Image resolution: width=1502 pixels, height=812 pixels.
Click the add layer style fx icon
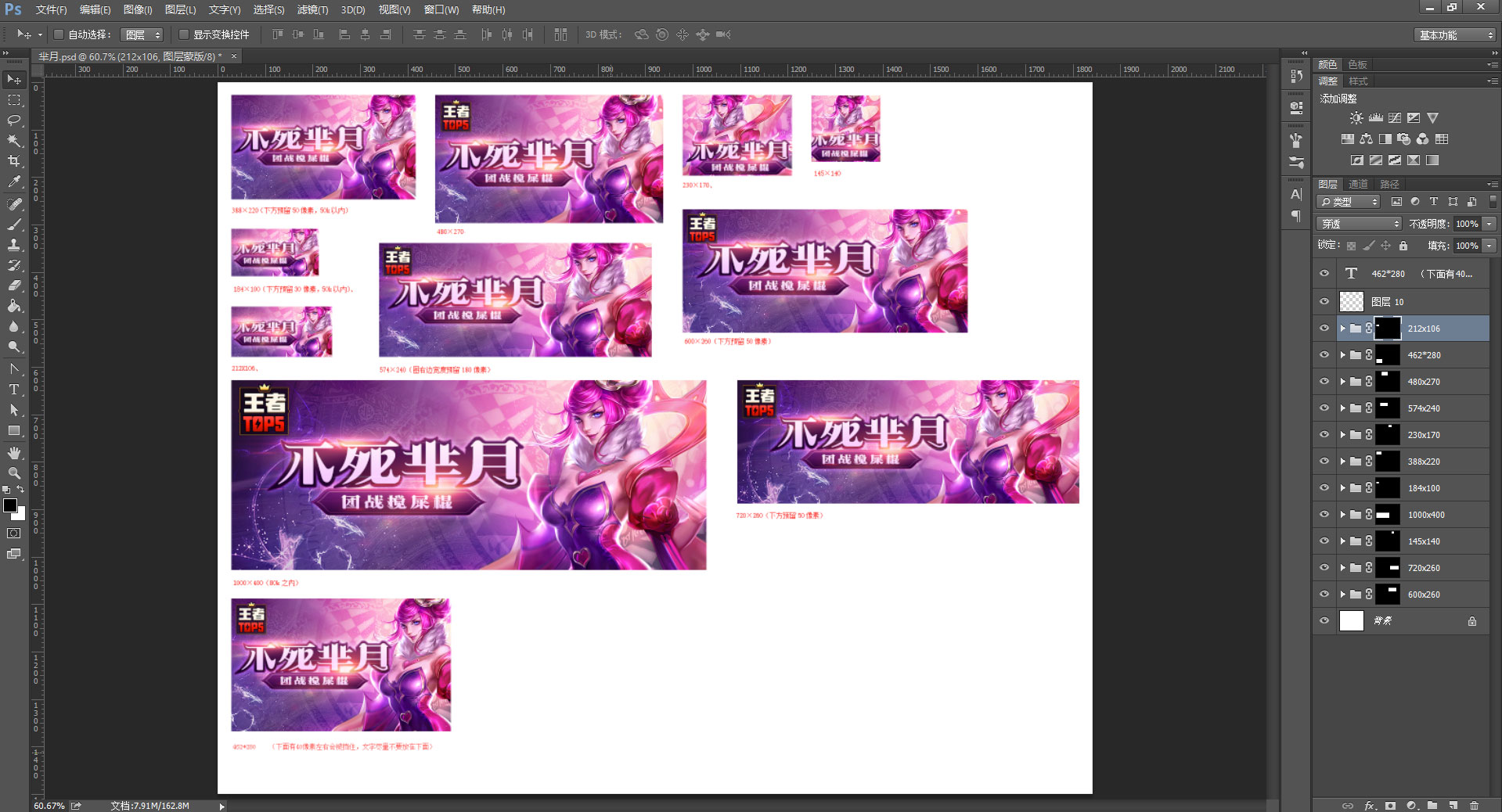point(1370,805)
